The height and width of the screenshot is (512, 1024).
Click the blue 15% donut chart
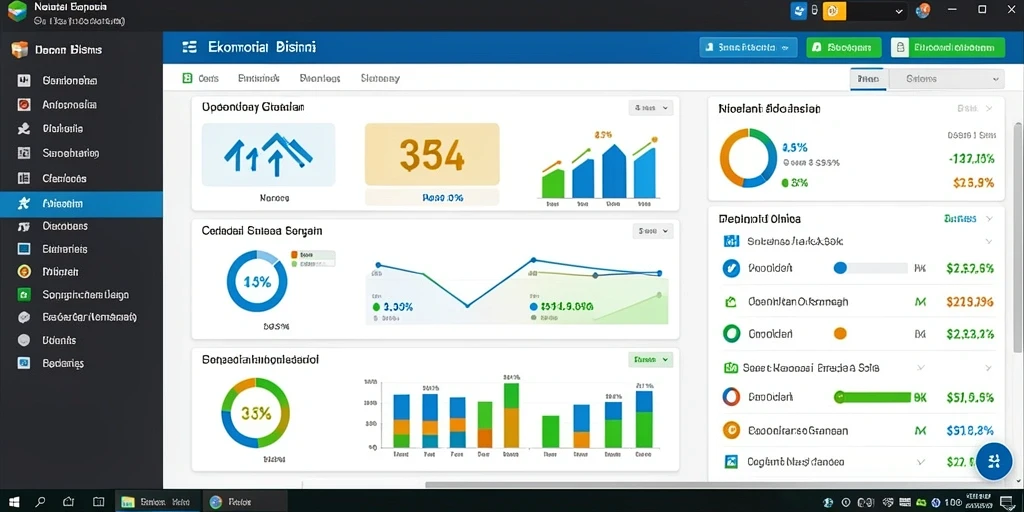click(x=257, y=282)
